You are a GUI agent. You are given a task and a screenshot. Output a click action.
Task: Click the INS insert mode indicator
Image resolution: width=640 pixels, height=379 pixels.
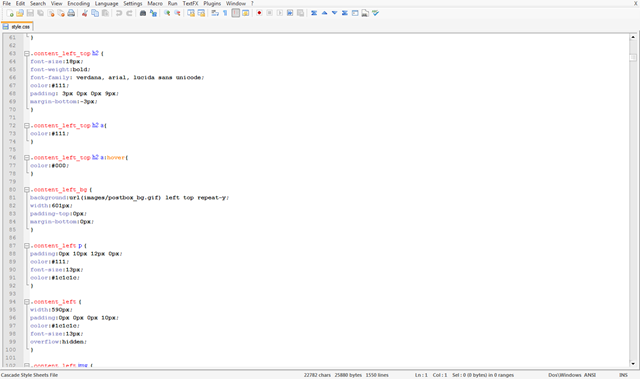[623, 375]
